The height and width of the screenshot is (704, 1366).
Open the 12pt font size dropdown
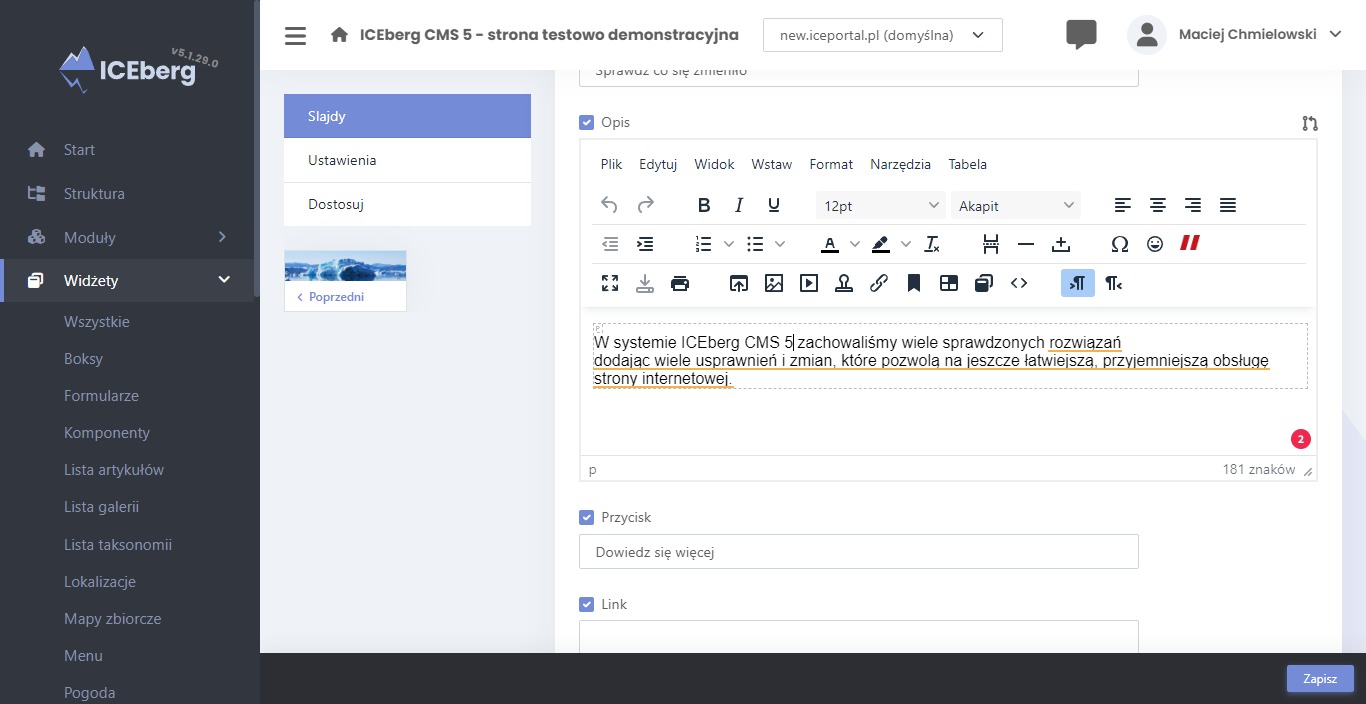click(x=880, y=205)
